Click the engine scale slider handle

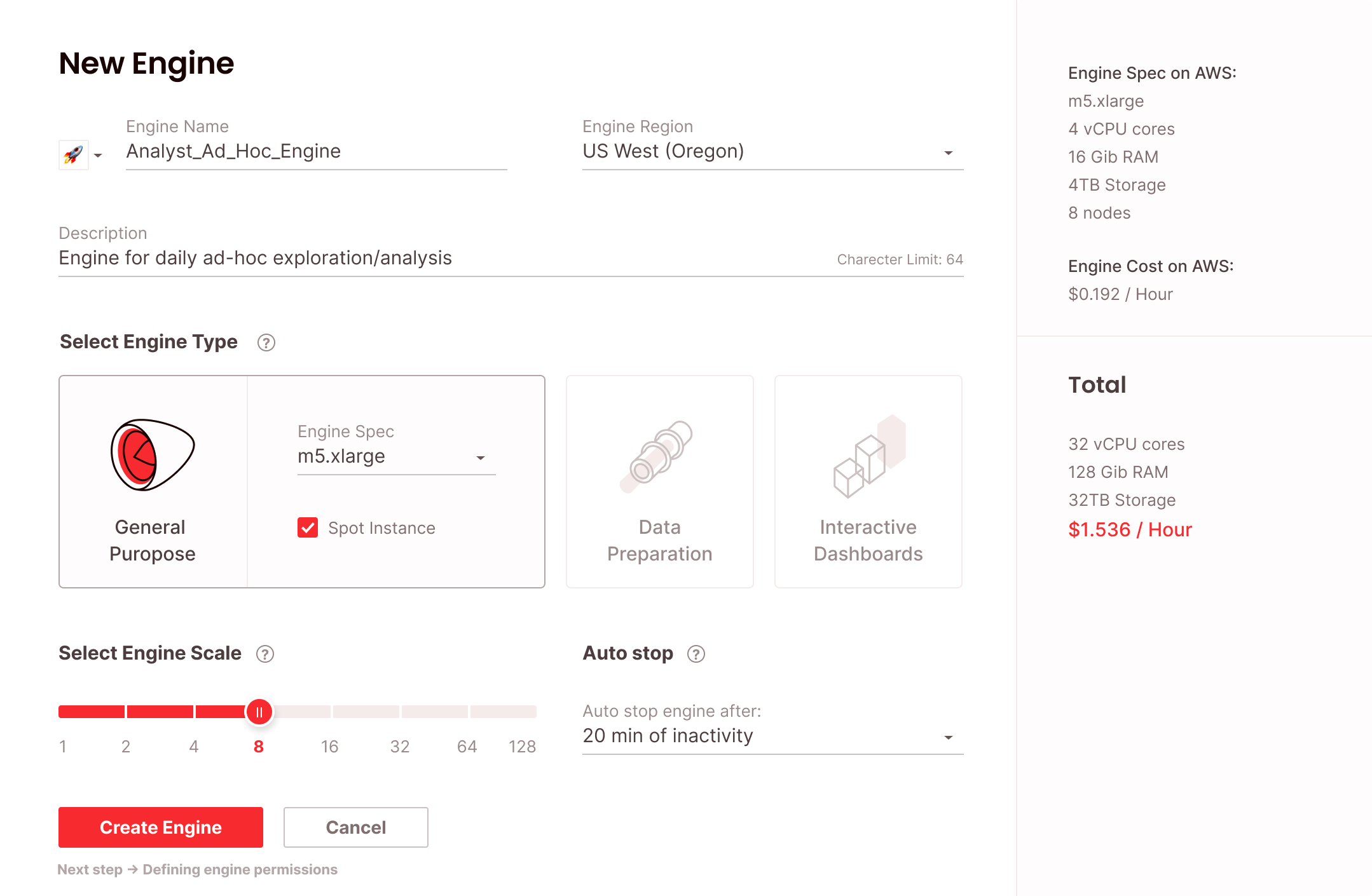pos(259,712)
